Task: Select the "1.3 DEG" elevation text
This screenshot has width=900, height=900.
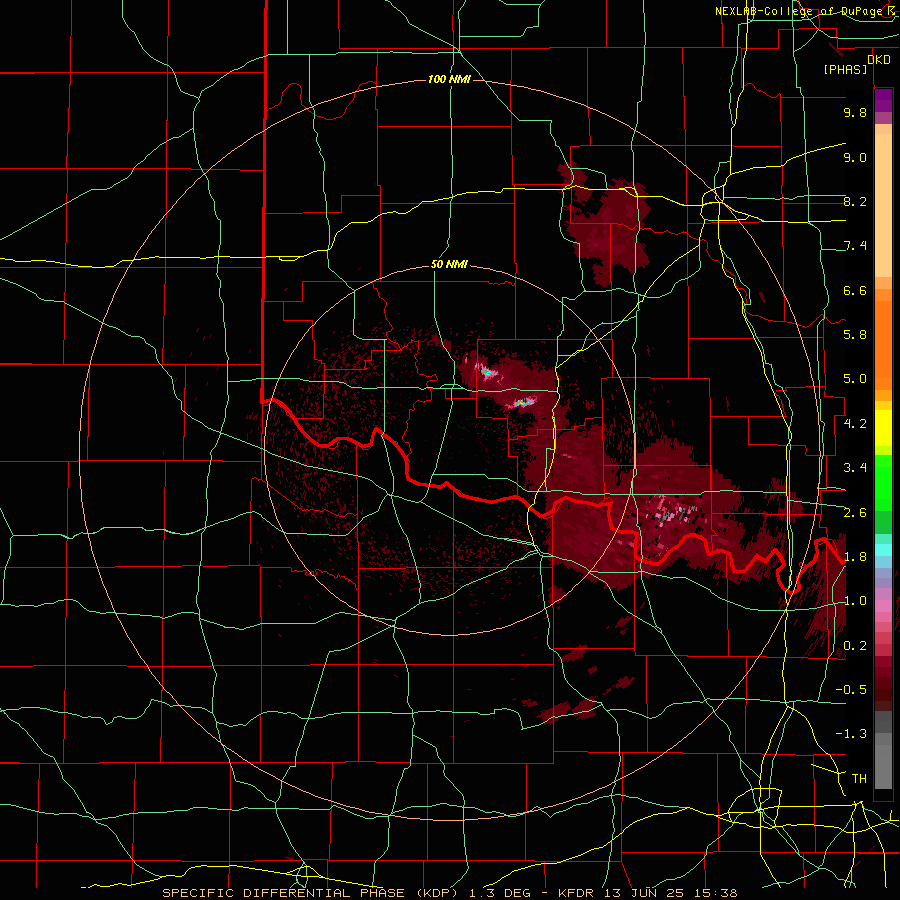Action: pos(499,893)
